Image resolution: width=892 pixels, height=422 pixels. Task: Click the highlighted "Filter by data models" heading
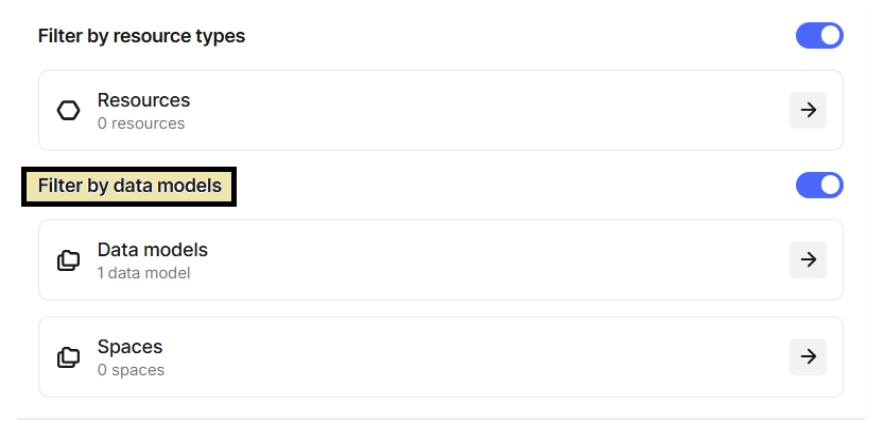(129, 186)
